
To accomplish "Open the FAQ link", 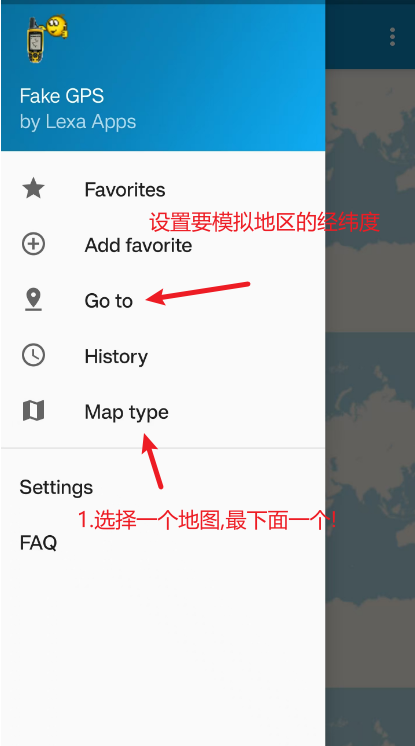I will [x=163, y=543].
